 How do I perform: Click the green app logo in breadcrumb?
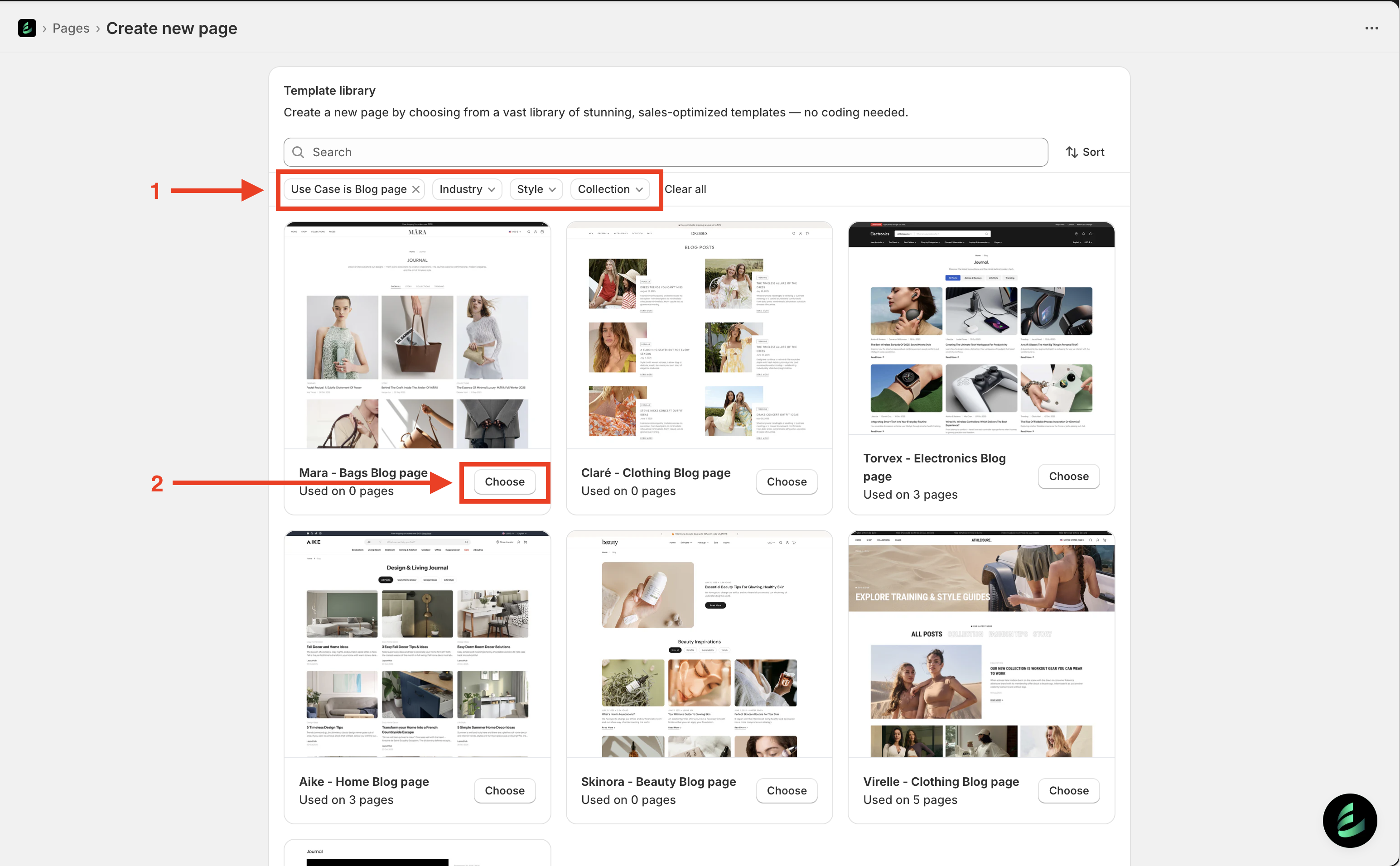[x=27, y=28]
